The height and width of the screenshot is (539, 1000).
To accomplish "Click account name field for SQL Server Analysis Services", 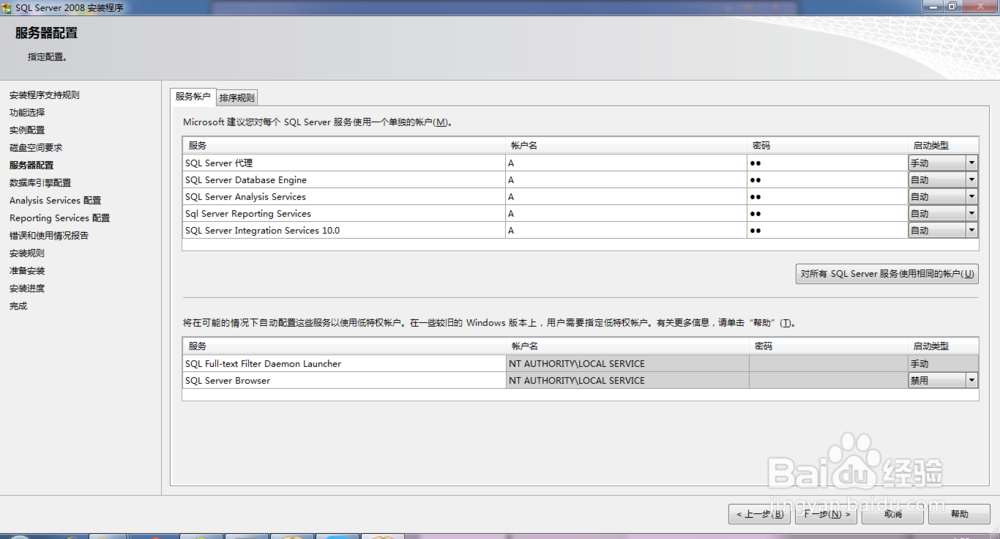I will [x=626, y=196].
